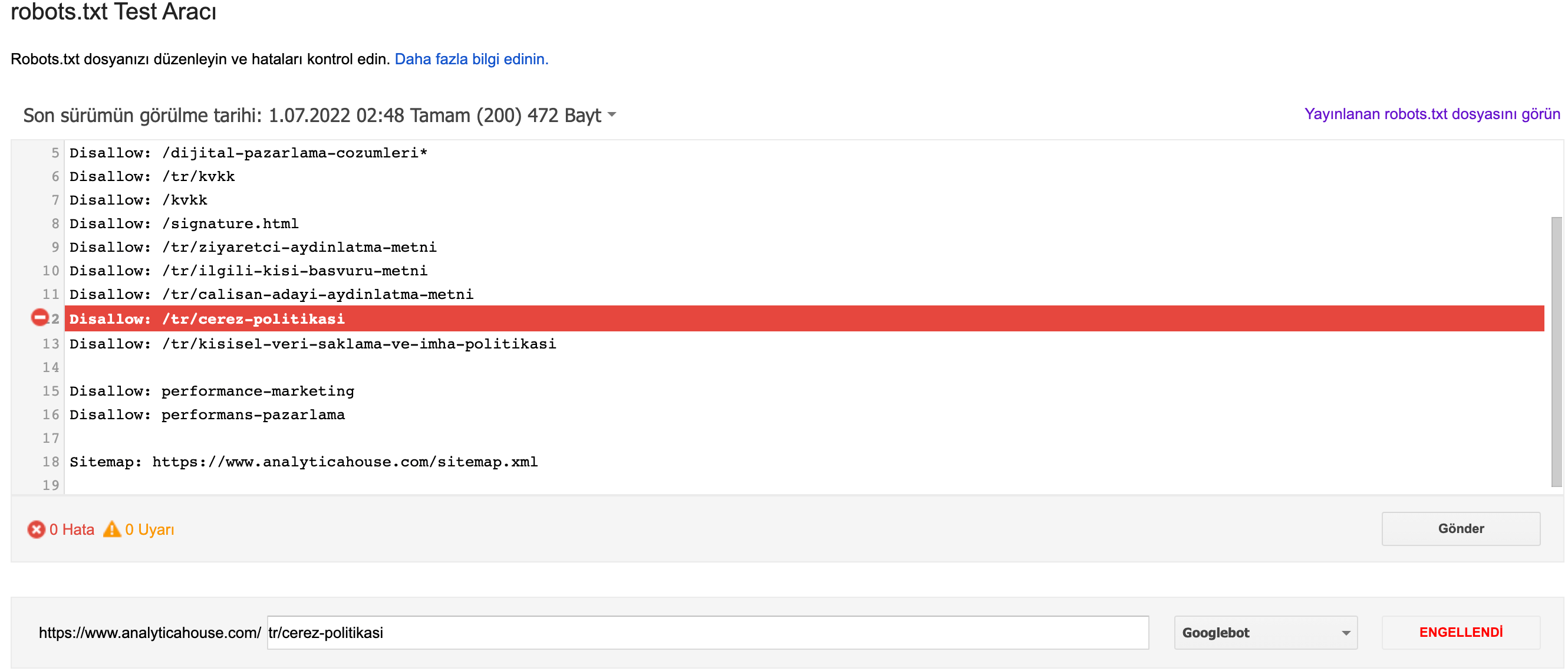Screen dimensions: 1568x671
Task: Click the Sitemap line in the editor
Action: [x=303, y=462]
